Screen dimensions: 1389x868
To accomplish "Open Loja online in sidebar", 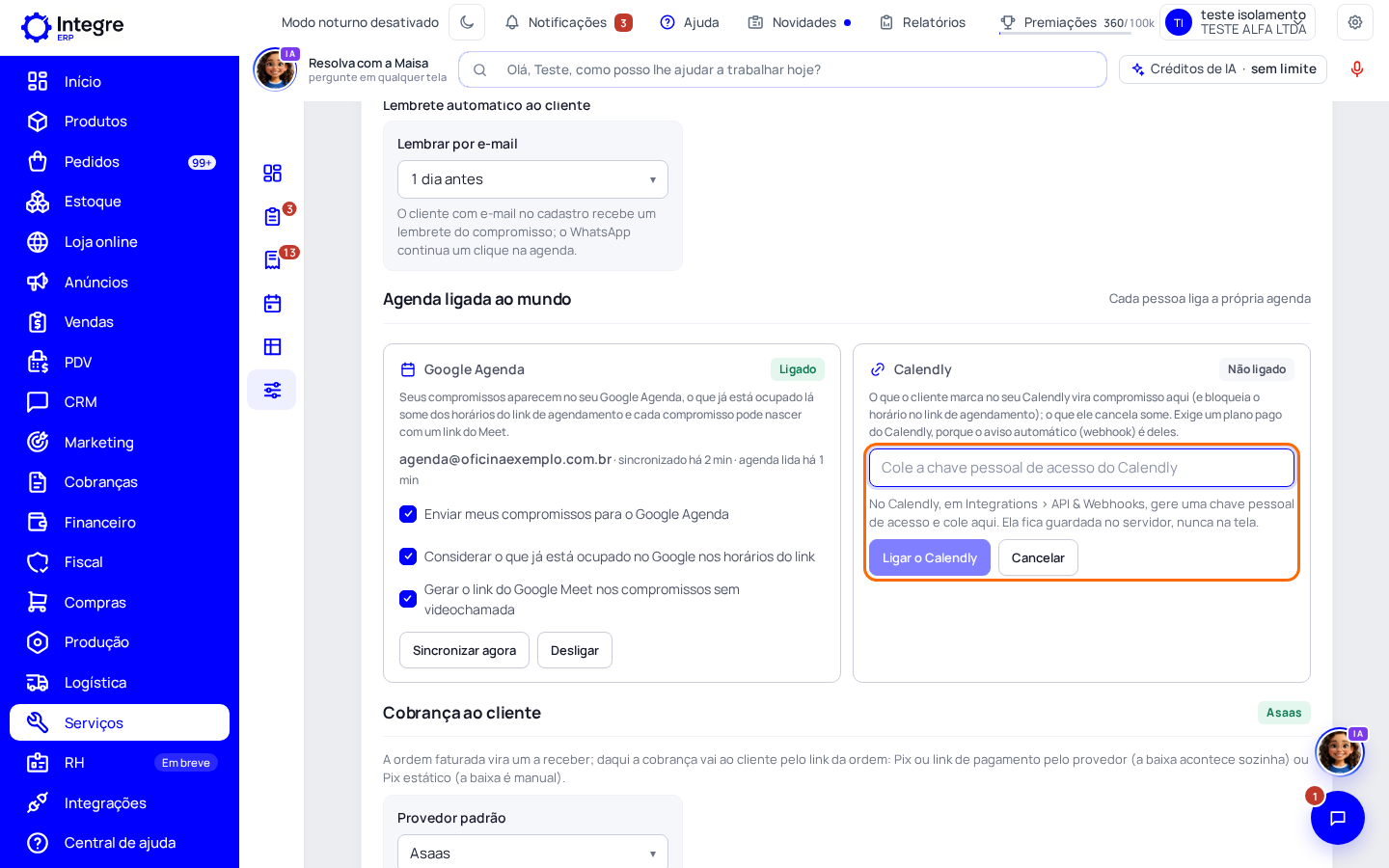I will tap(120, 242).
